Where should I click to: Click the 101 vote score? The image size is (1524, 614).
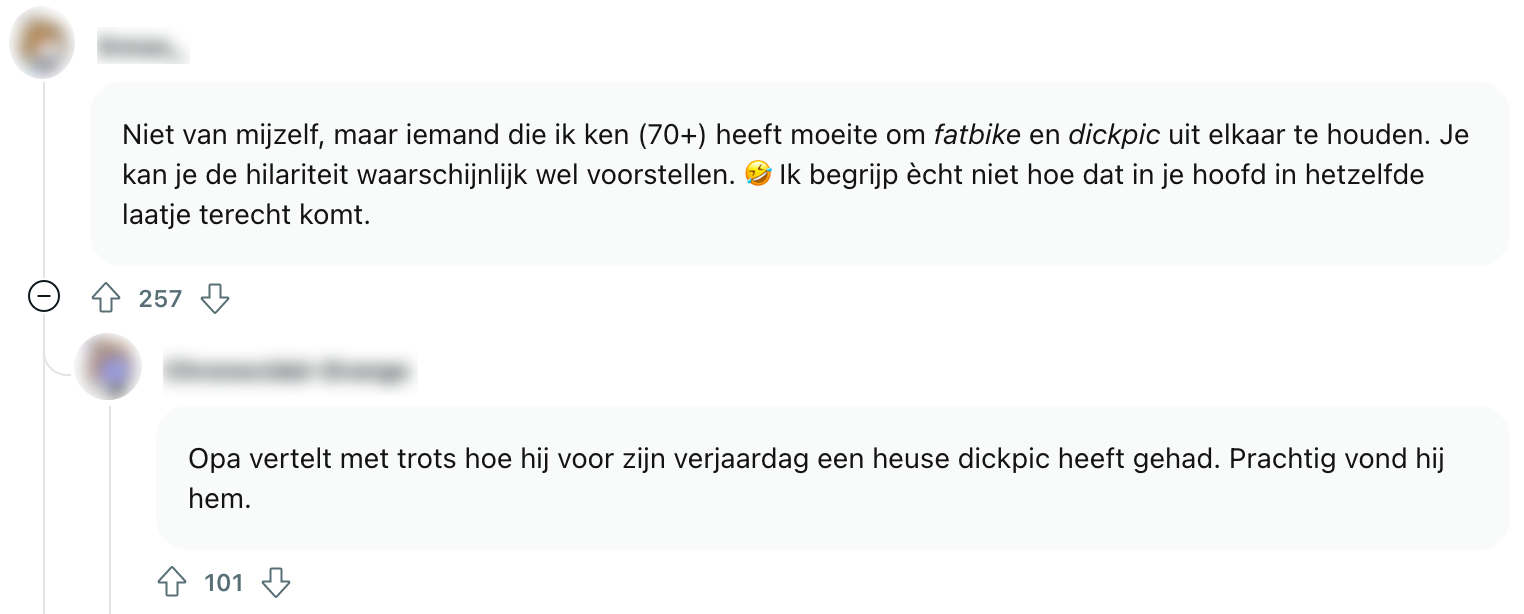(x=224, y=582)
